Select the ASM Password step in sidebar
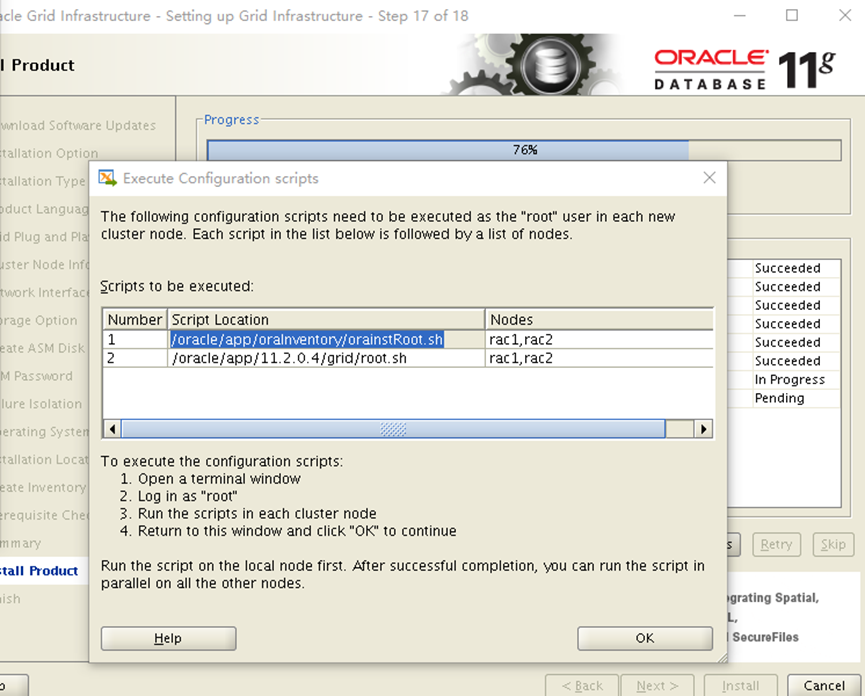Screen dimensions: 865x696 tap(36, 376)
